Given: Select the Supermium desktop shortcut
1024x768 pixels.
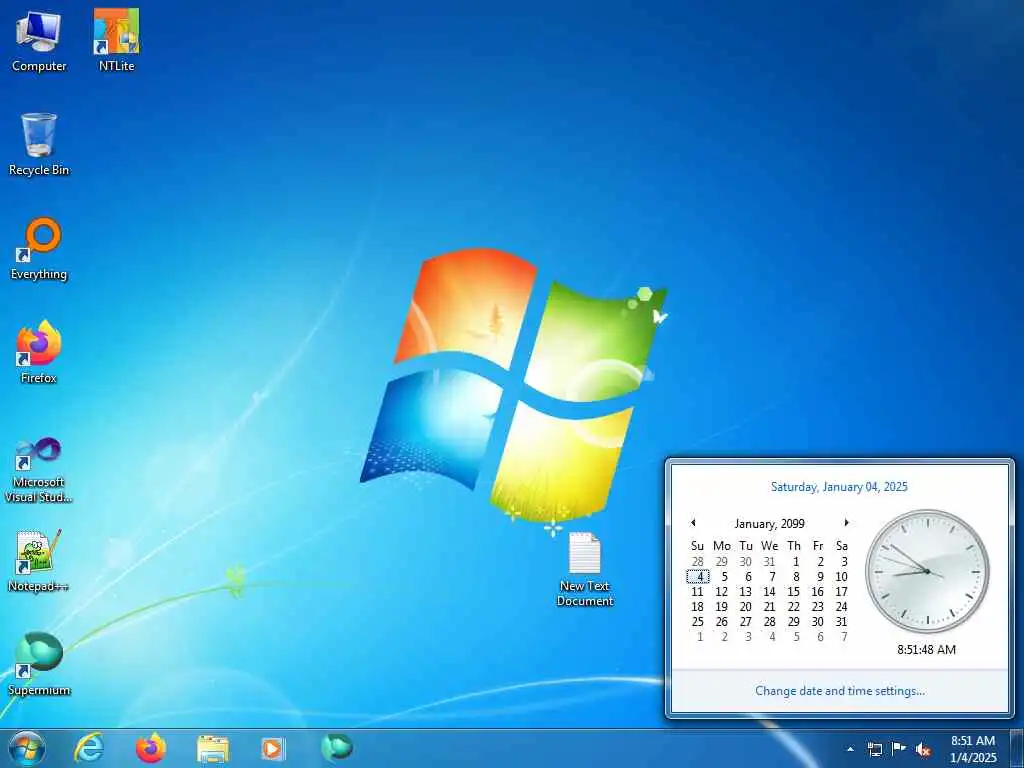Looking at the screenshot, I should tap(39, 664).
